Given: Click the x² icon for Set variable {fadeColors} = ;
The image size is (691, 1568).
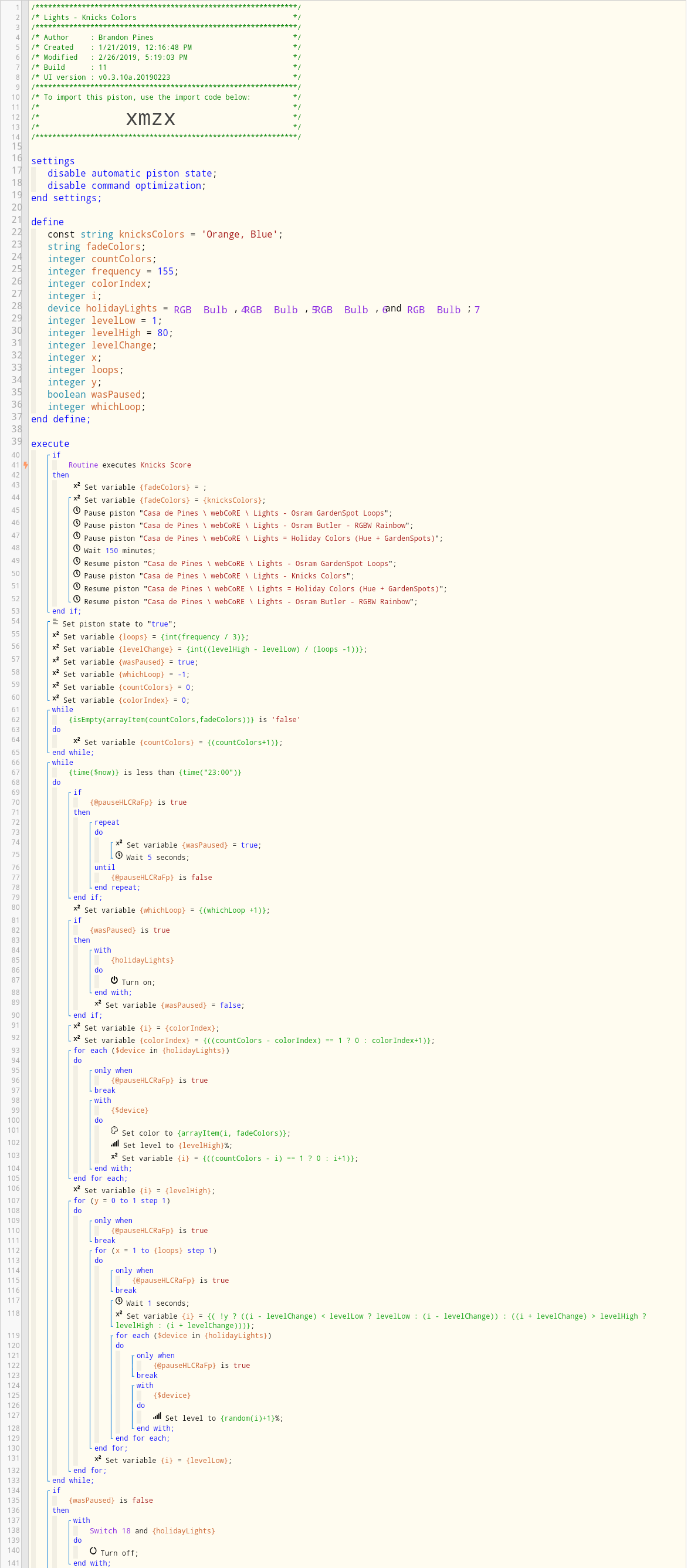Looking at the screenshot, I should click(77, 487).
